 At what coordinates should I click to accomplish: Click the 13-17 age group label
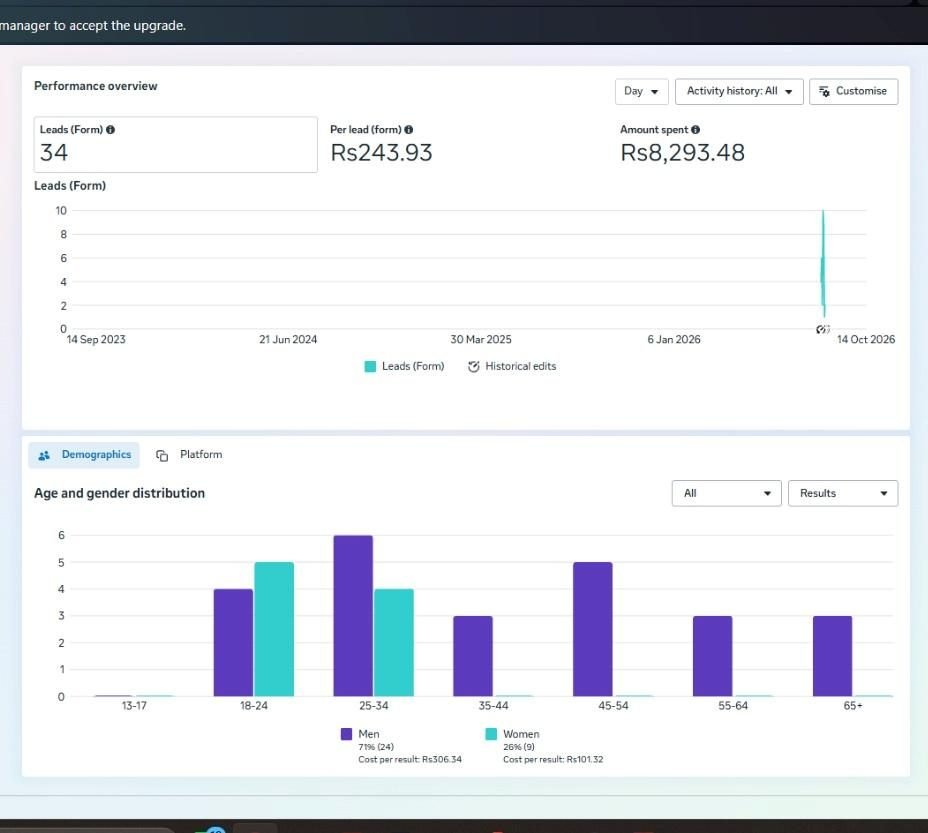tap(134, 706)
